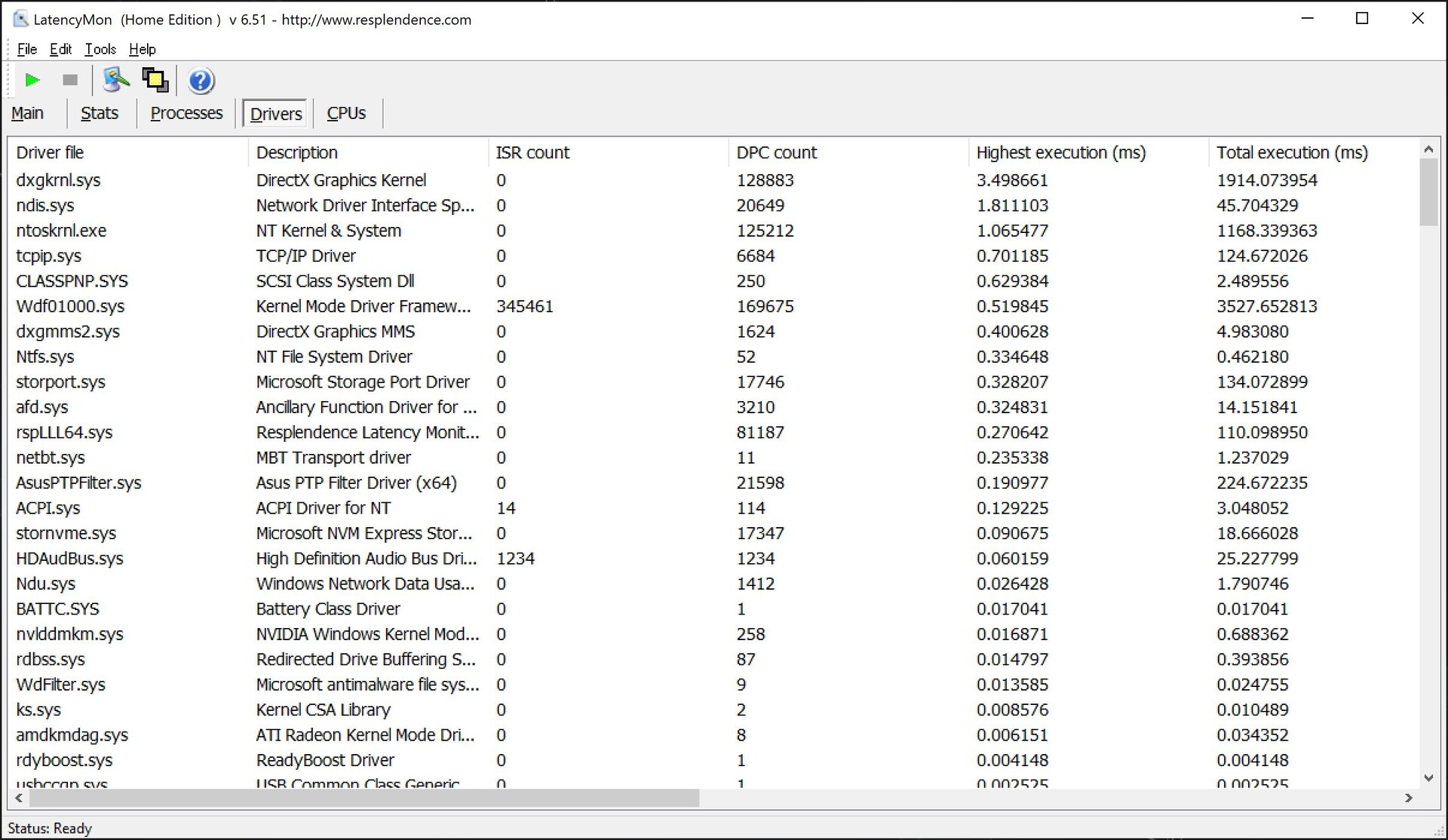
Task: Click the yellow overlapping squares toolbar icon
Action: (155, 80)
